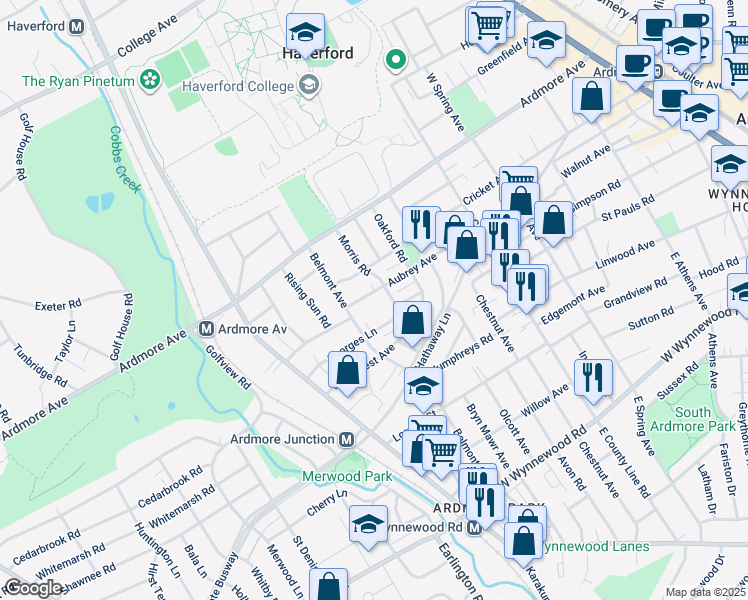This screenshot has height=600, width=748.
Task: Open the shopping bag marker left of Simpson Rd
Action: [553, 221]
